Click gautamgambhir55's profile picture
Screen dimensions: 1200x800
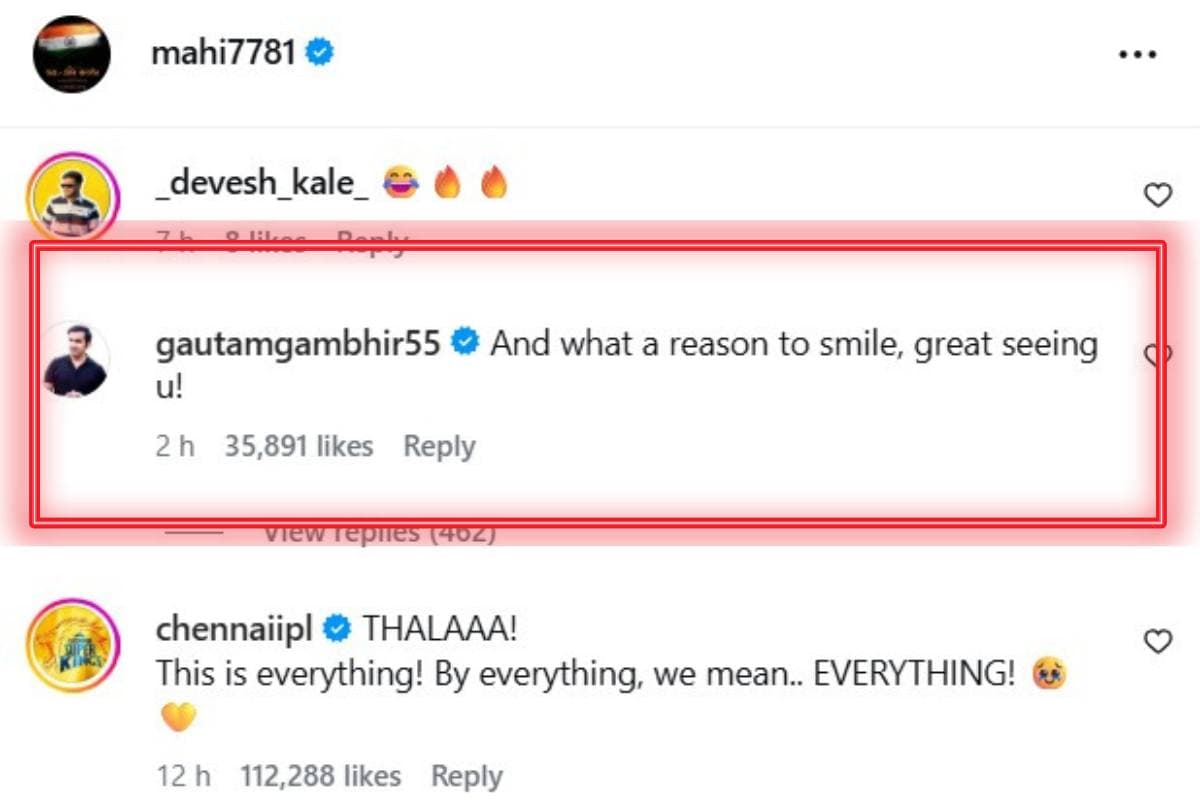point(80,362)
